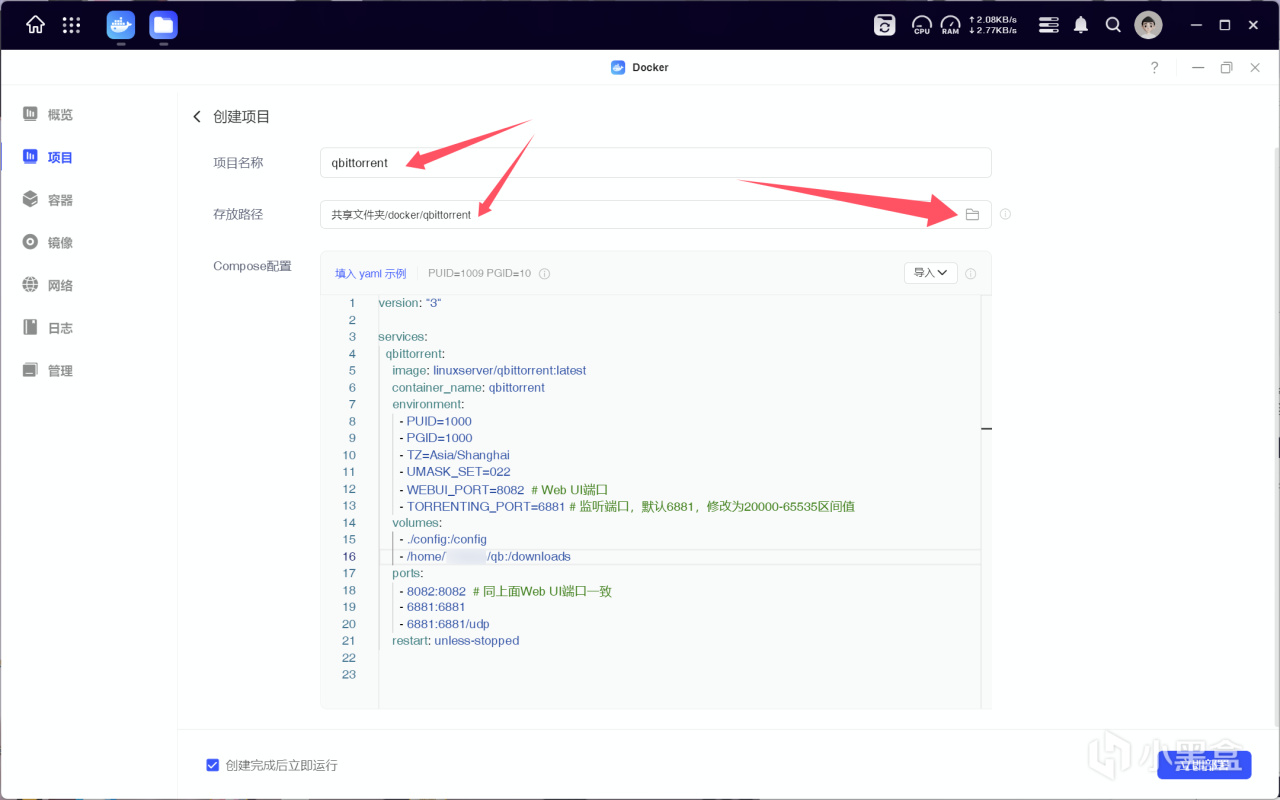
Task: Click the 填入 yaml 示例 link
Action: [x=371, y=273]
